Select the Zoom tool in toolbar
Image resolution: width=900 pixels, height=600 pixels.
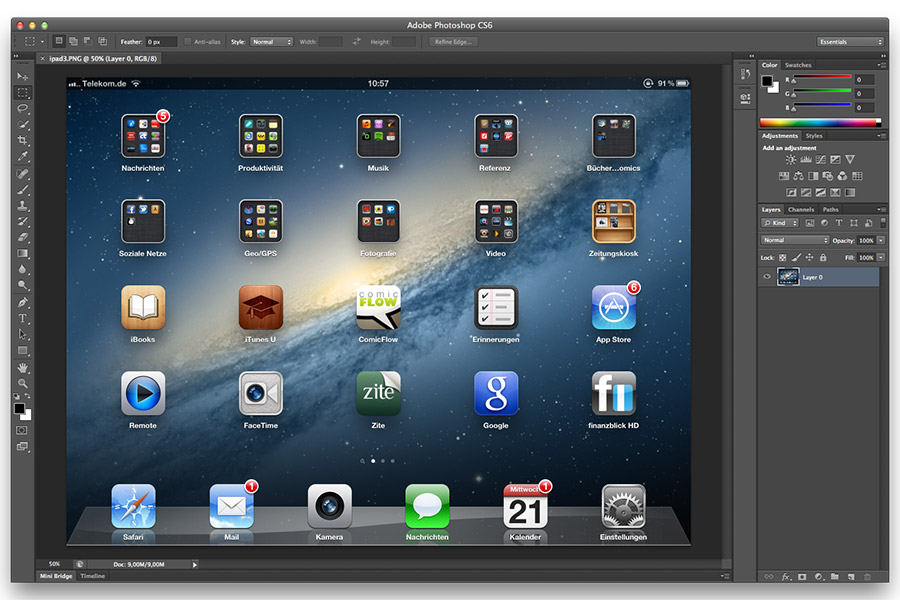(22, 384)
